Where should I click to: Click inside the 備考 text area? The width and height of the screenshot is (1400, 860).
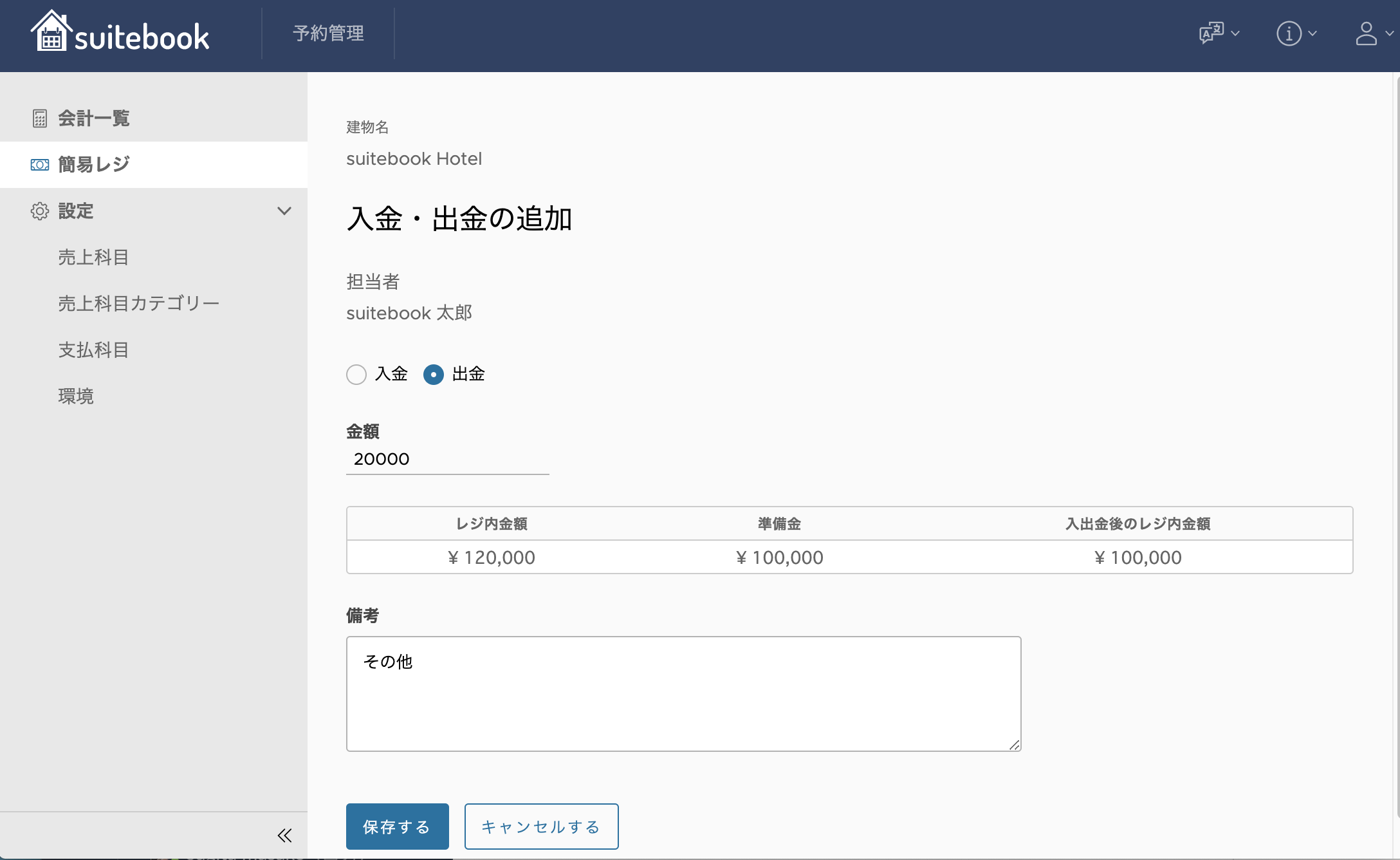click(x=684, y=694)
